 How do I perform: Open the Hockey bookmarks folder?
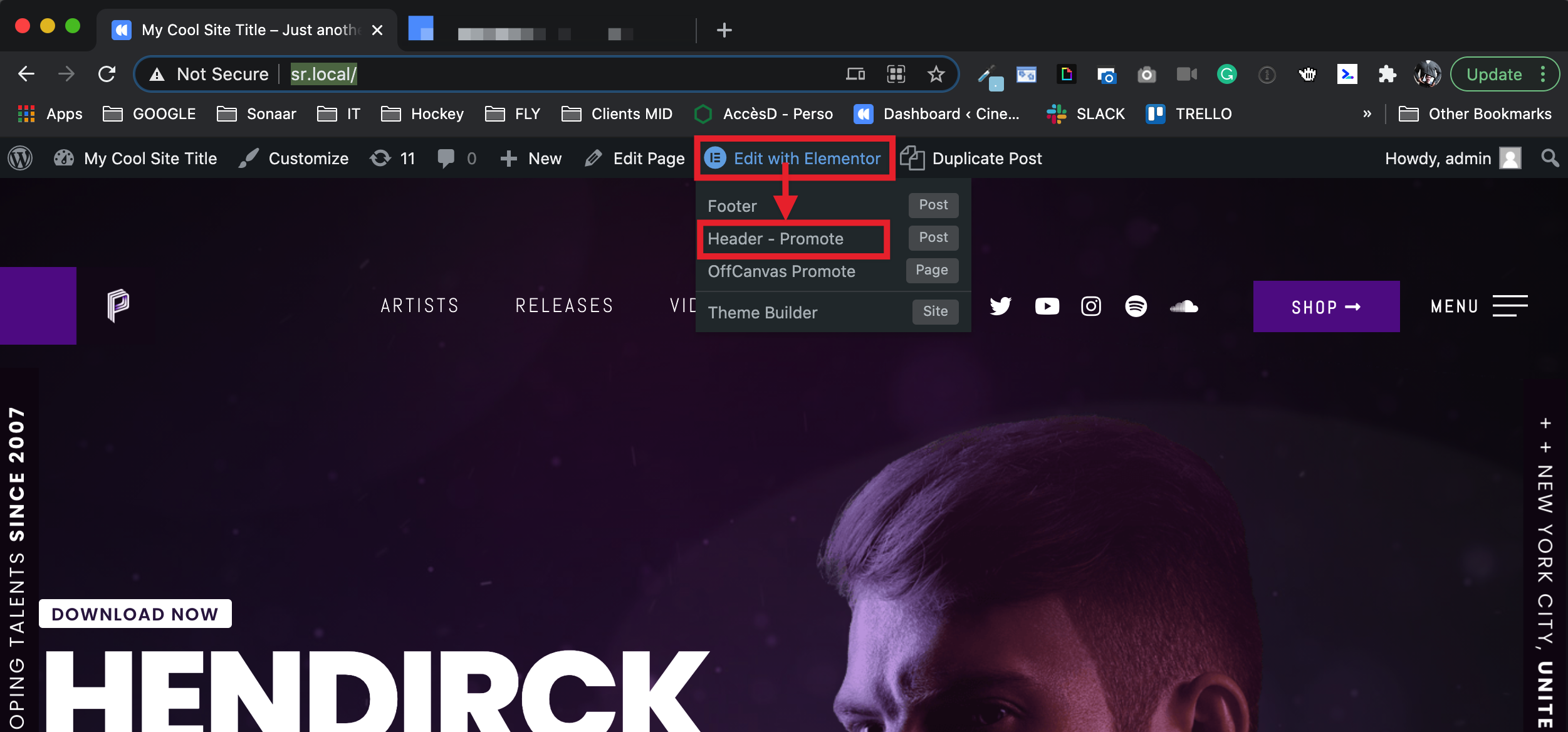pyautogui.click(x=422, y=114)
